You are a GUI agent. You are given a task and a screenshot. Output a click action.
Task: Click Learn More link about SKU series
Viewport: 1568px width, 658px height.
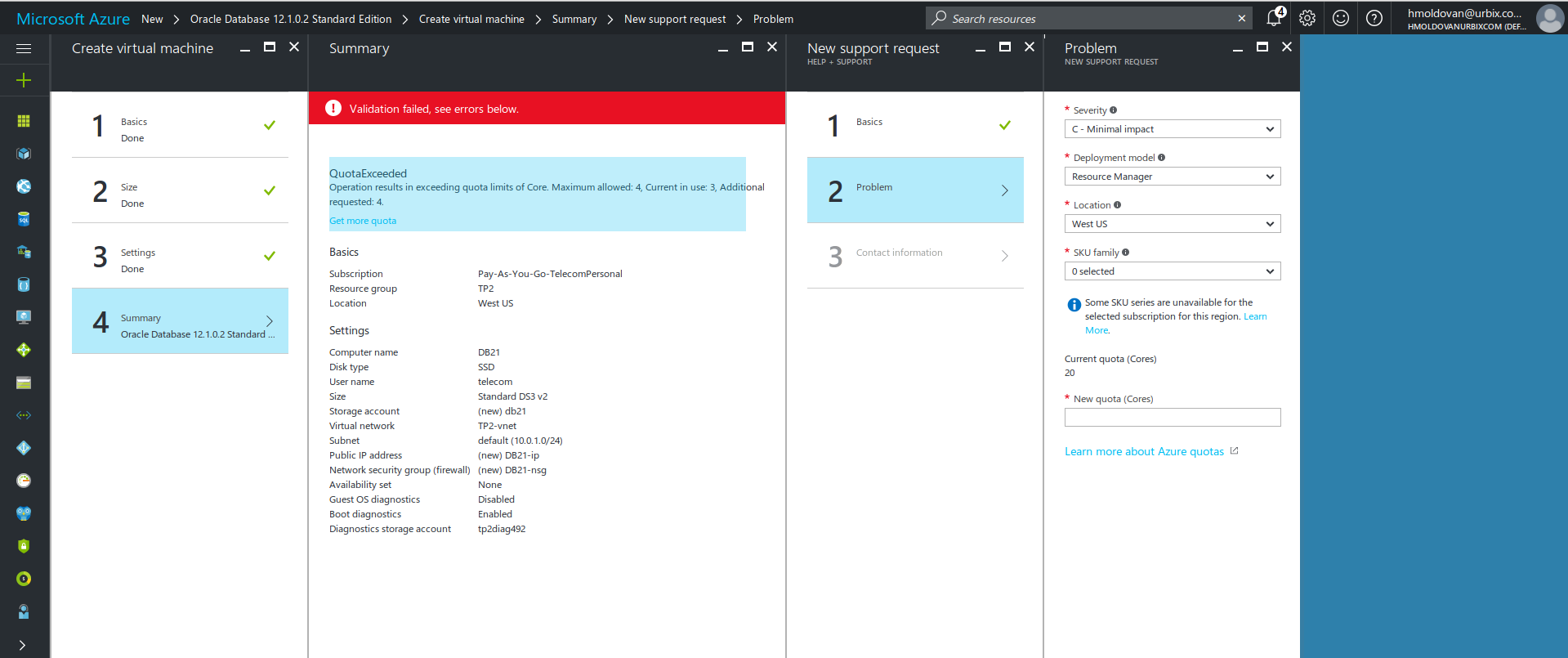[x=1255, y=316]
